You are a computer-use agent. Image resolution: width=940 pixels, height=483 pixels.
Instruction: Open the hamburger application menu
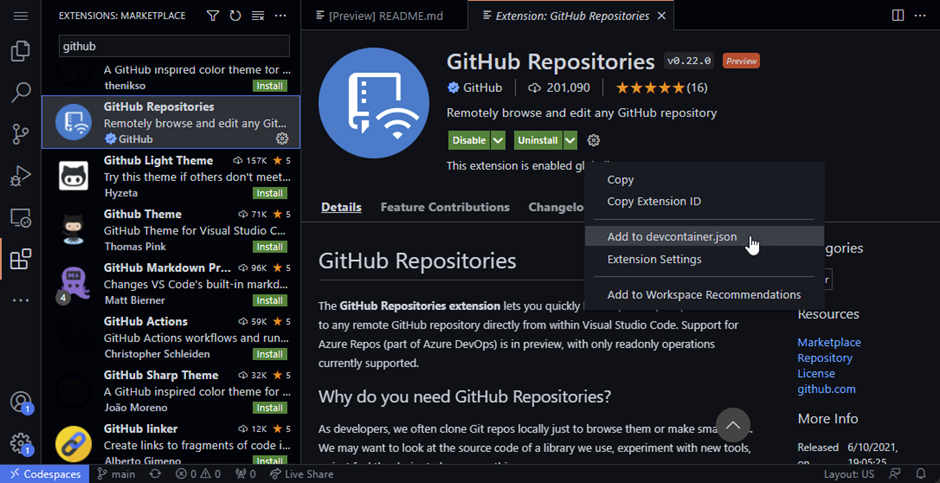coord(20,16)
